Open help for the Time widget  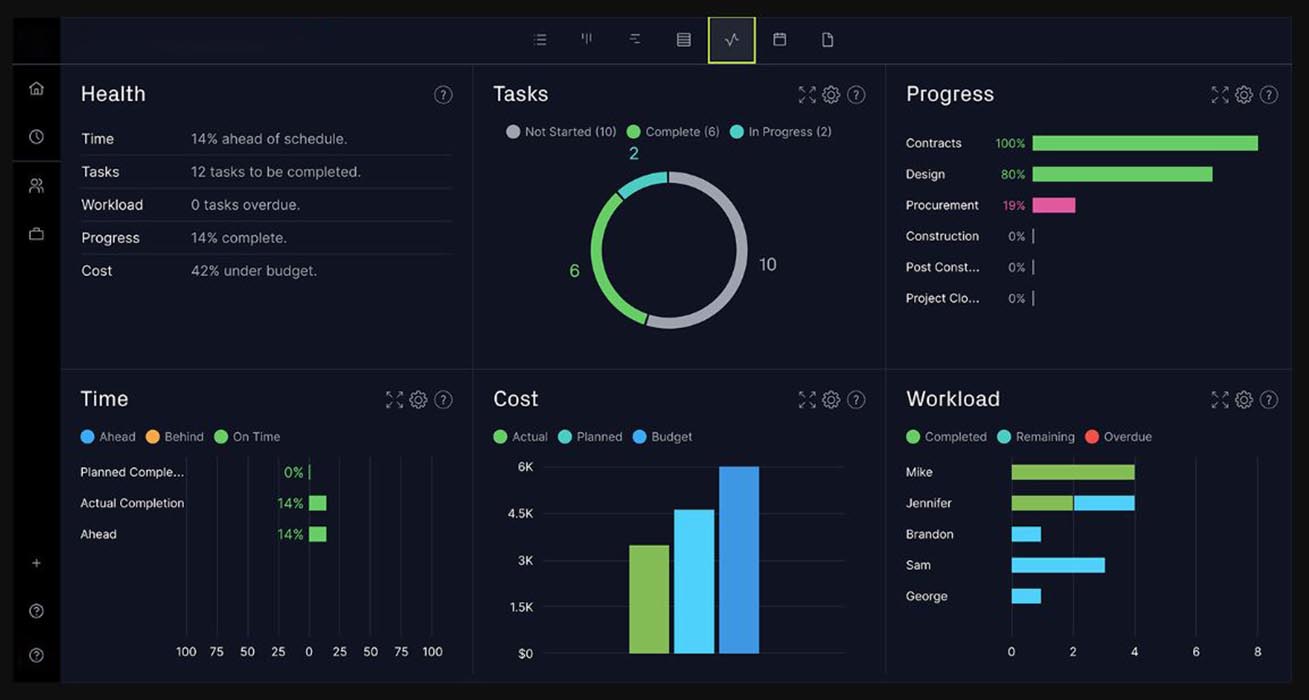[443, 400]
